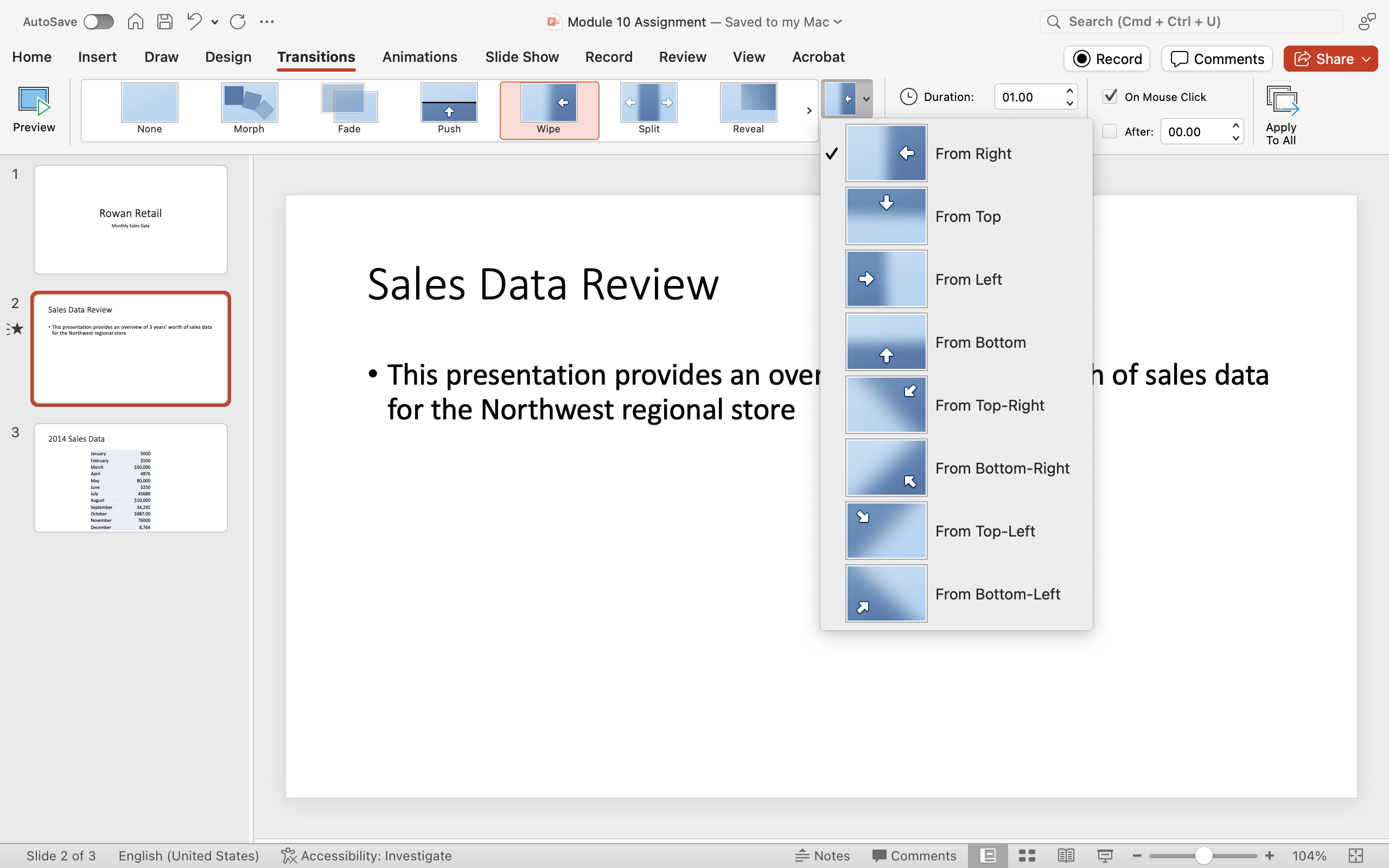
Task: Increase Duration with the up stepper
Action: click(1070, 91)
